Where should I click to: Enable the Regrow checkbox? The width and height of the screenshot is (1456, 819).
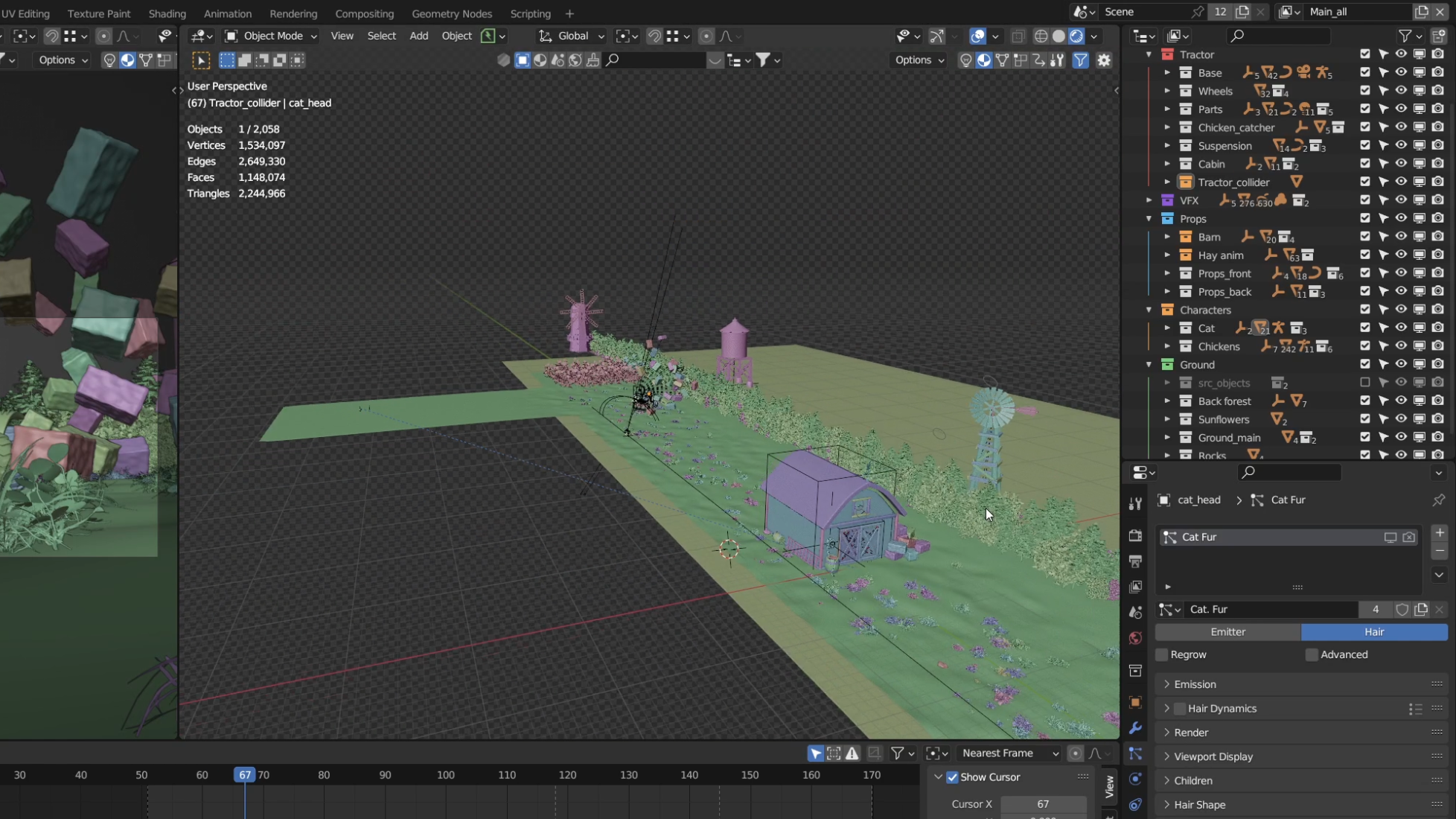click(1162, 654)
